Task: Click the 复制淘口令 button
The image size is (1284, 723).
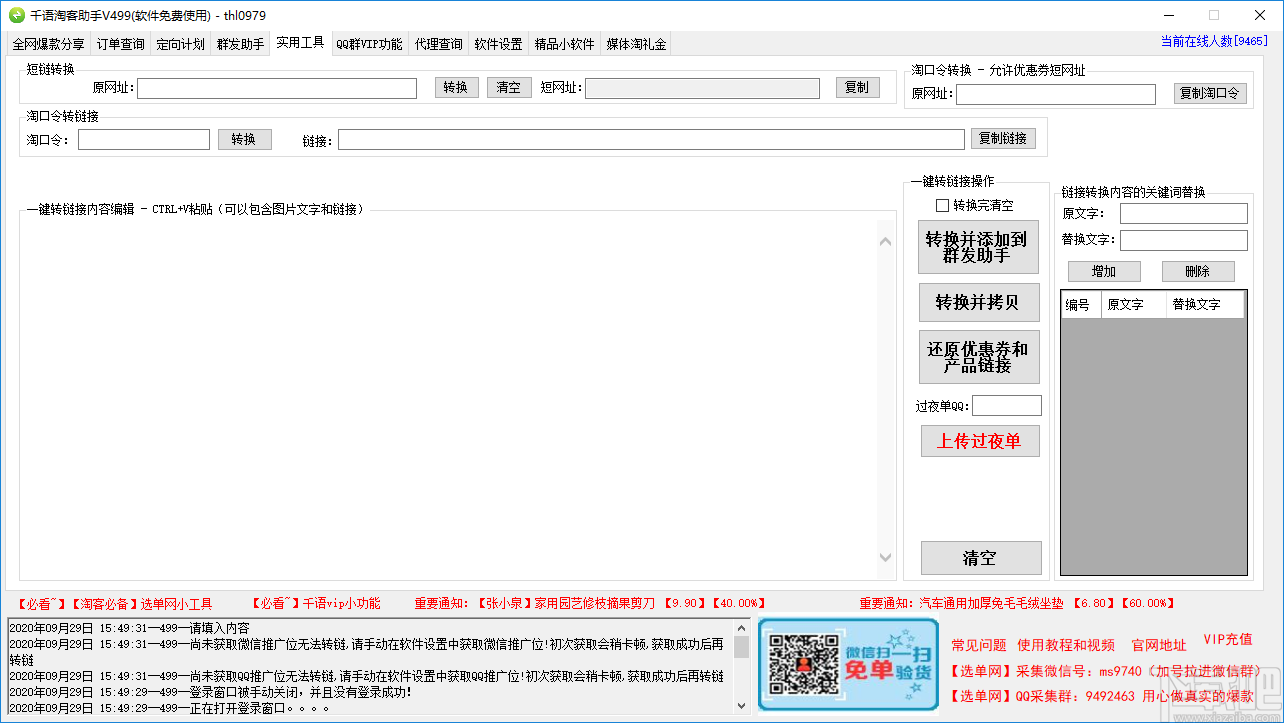Action: [1210, 94]
